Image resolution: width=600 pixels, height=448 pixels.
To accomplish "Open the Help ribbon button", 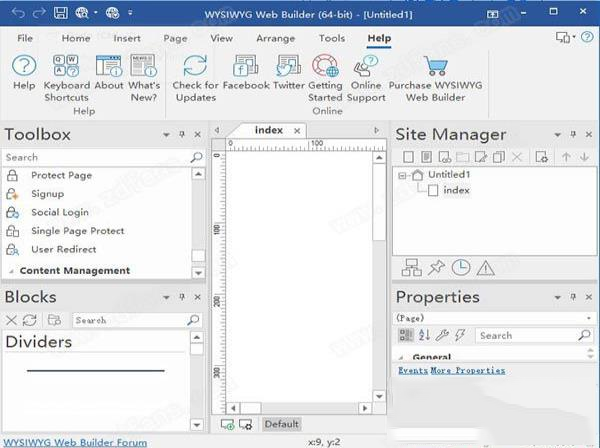I will coord(24,72).
